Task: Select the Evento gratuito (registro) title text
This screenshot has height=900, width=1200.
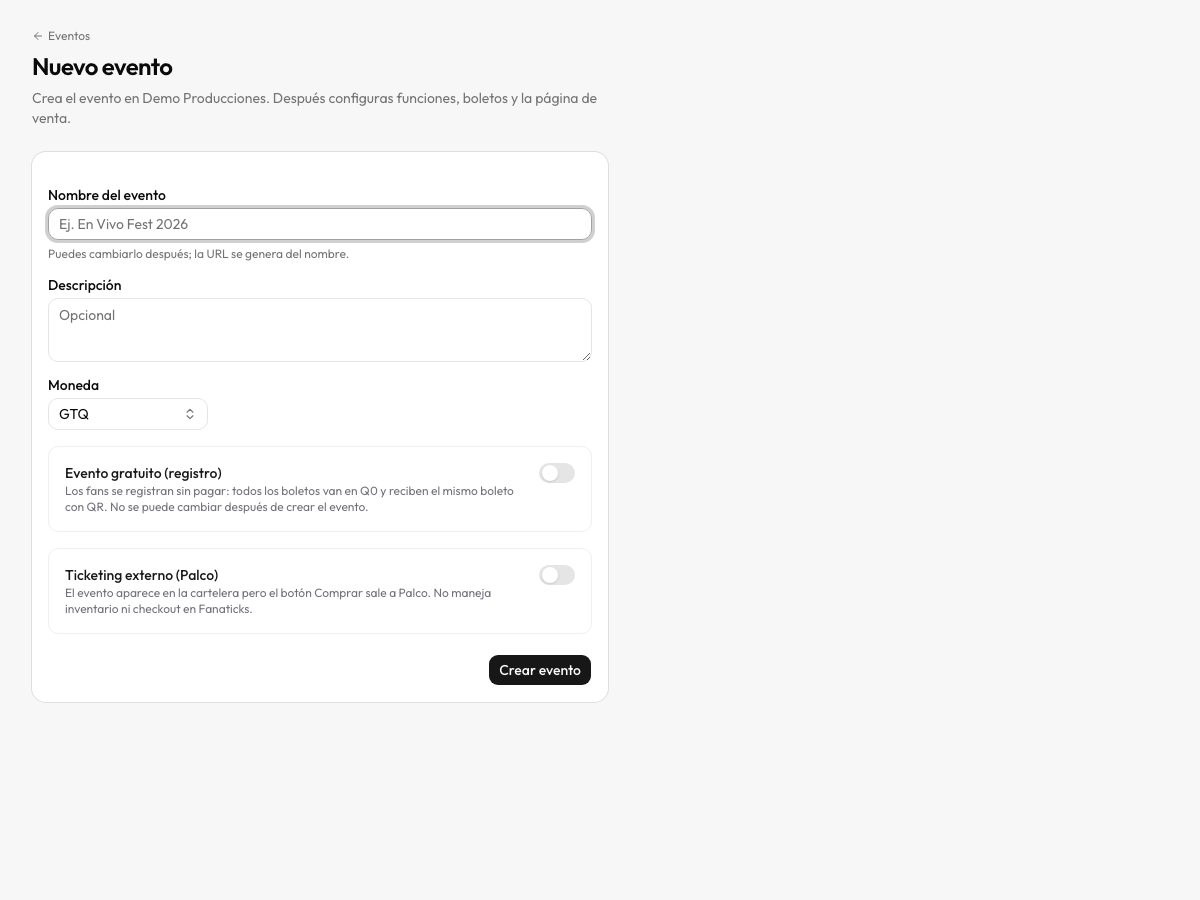Action: [x=143, y=473]
